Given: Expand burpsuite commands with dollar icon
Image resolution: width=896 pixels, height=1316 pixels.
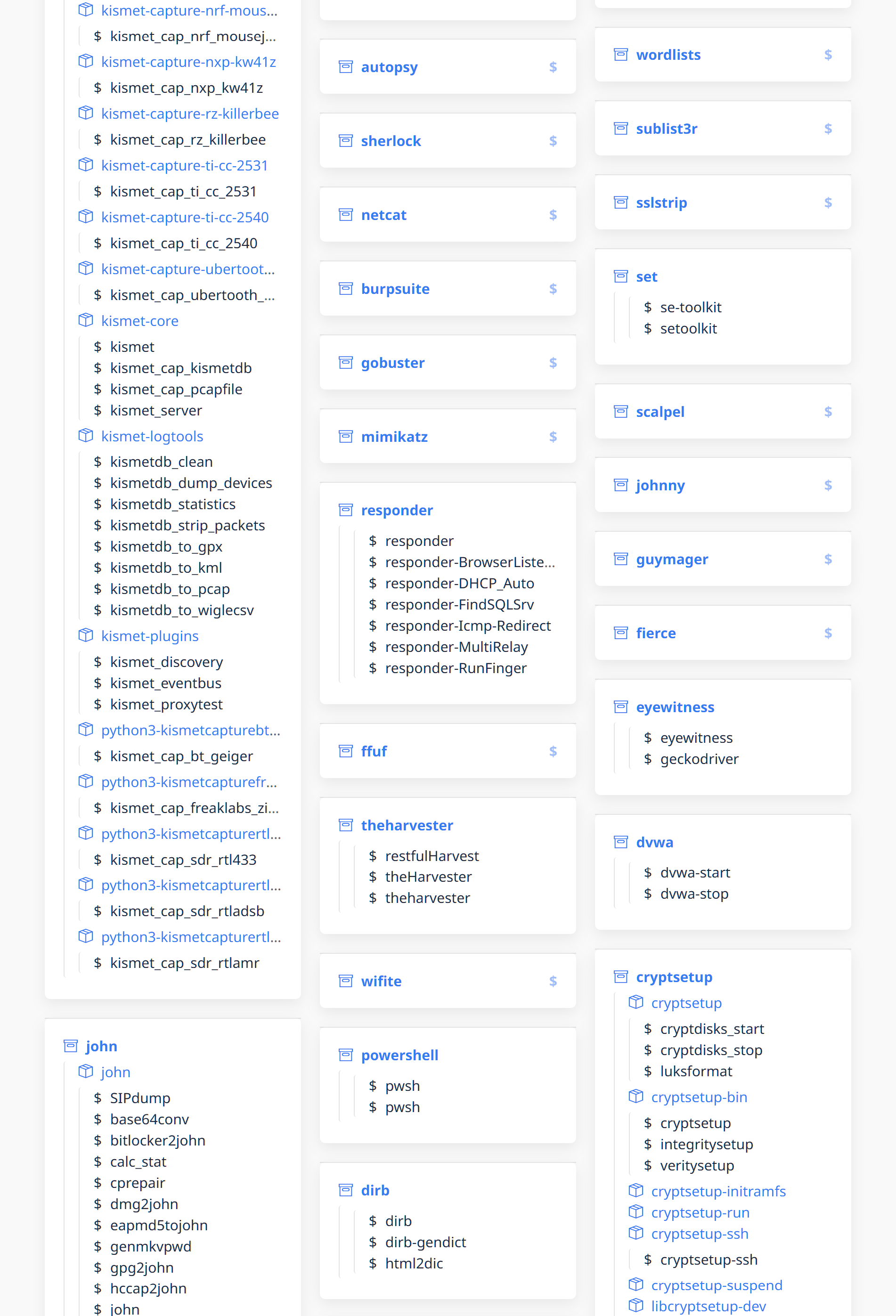Looking at the screenshot, I should tap(553, 289).
